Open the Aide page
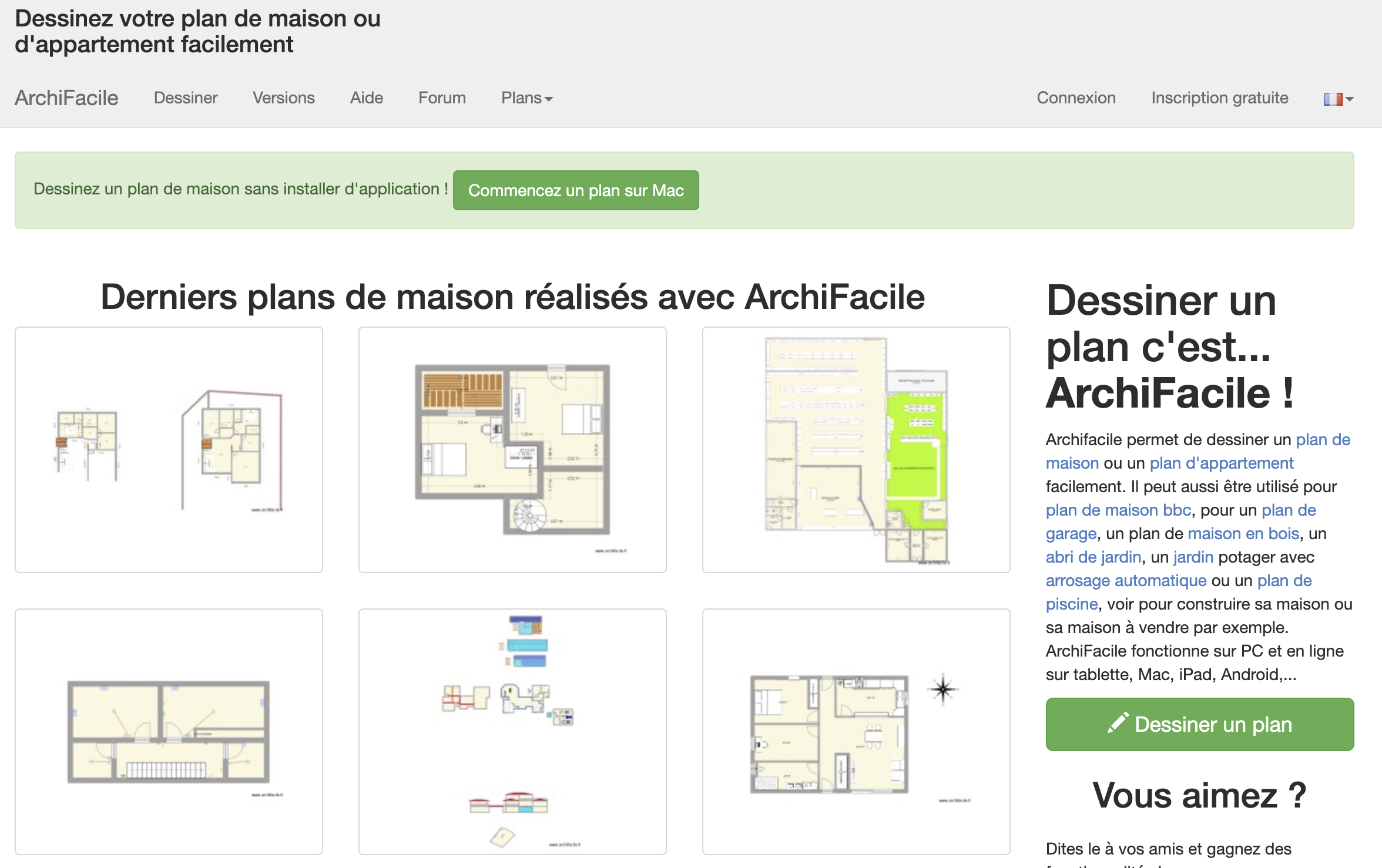The width and height of the screenshot is (1382, 868). 366,98
